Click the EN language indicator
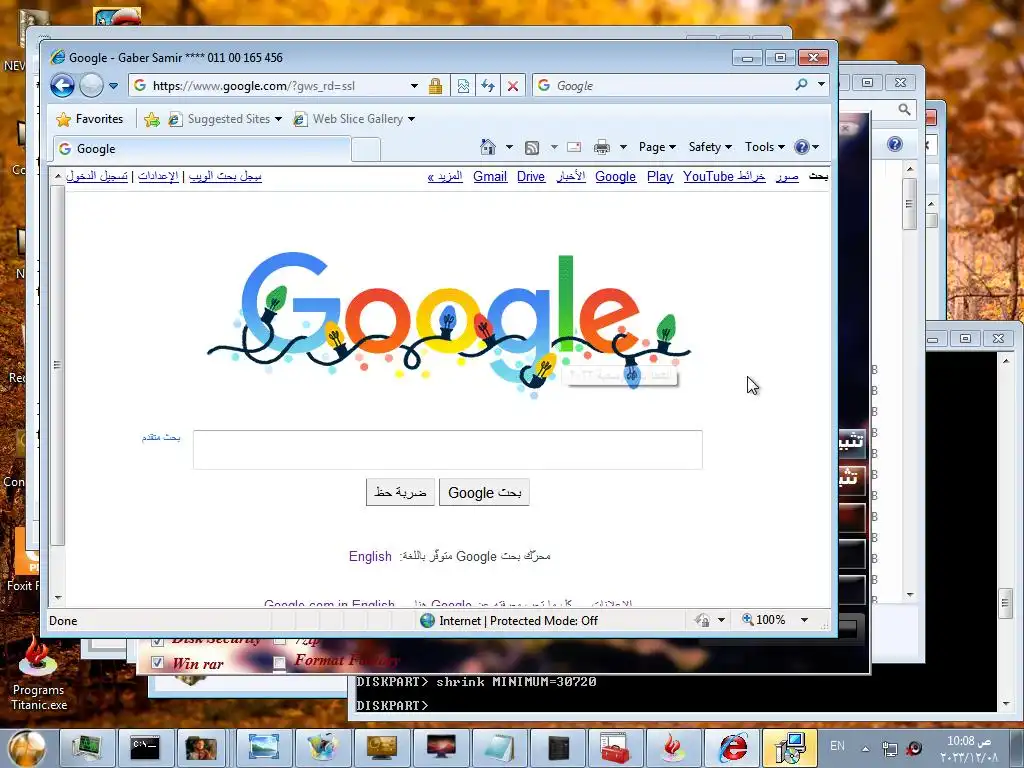This screenshot has width=1024, height=768. [837, 746]
